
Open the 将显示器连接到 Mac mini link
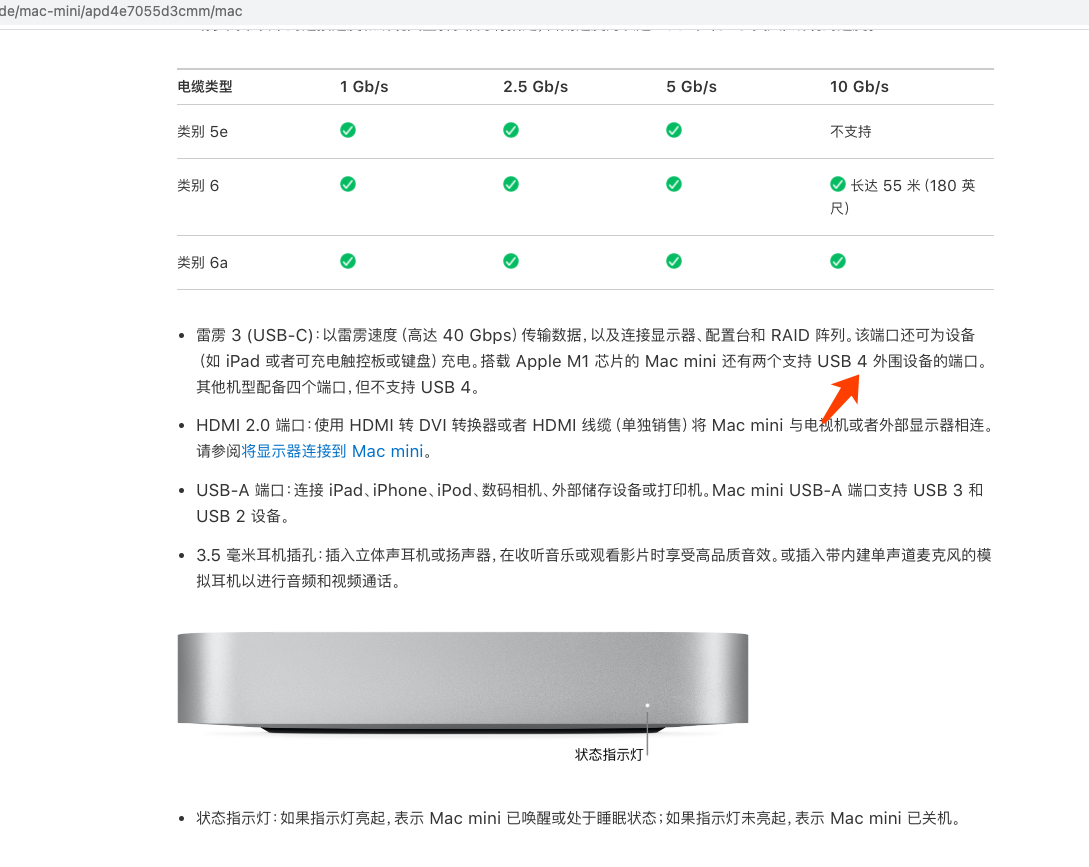coord(332,452)
